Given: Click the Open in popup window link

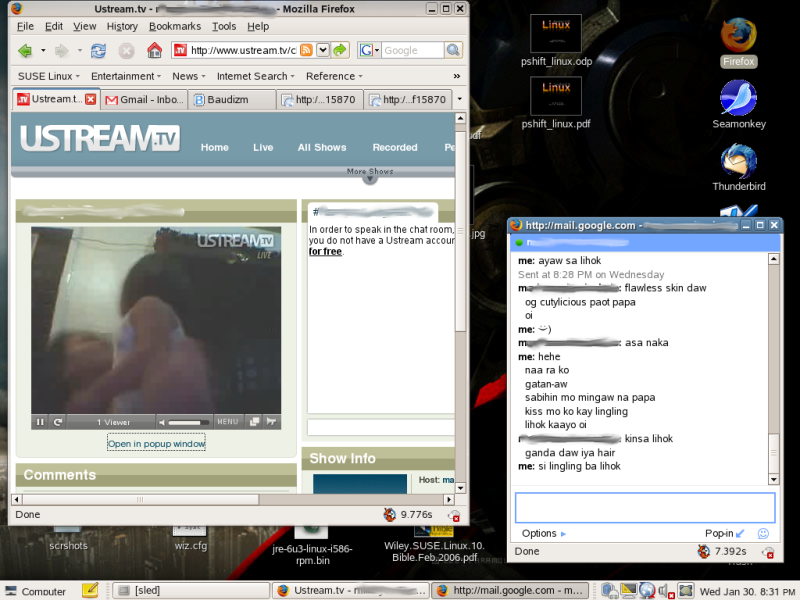Looking at the screenshot, I should click(156, 443).
